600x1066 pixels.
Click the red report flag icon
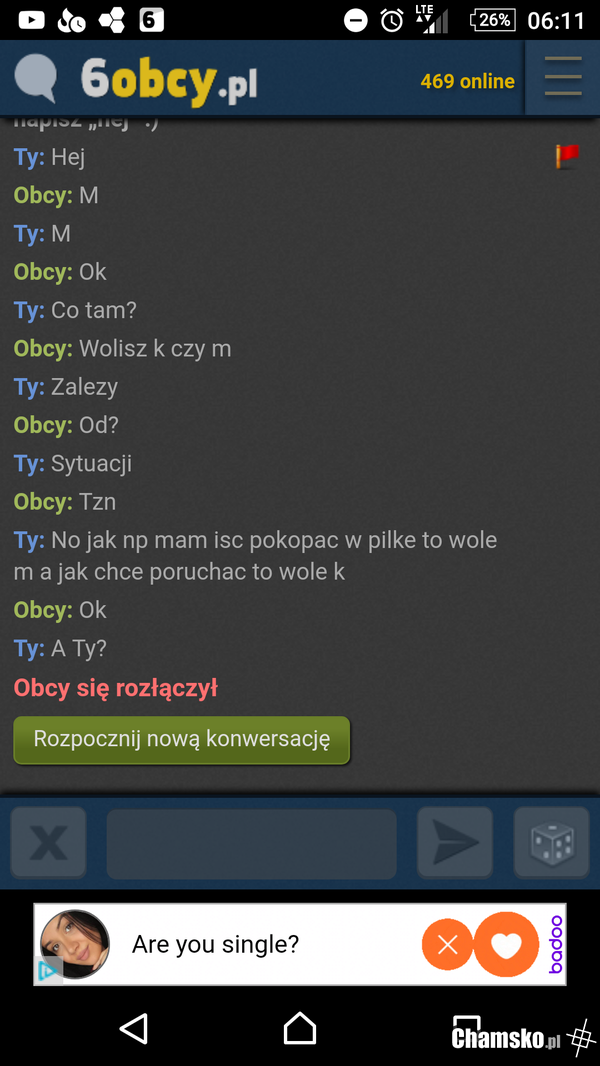pyautogui.click(x=567, y=156)
